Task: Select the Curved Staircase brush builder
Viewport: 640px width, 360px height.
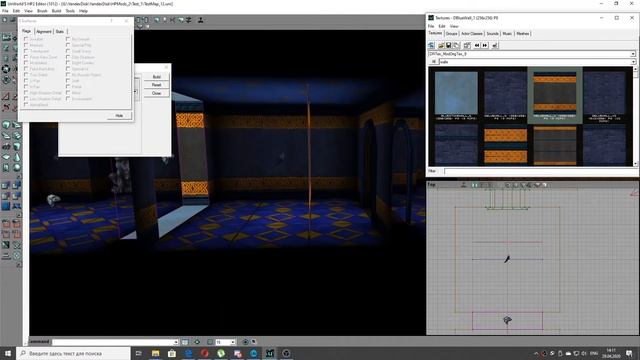Action: 17,124
